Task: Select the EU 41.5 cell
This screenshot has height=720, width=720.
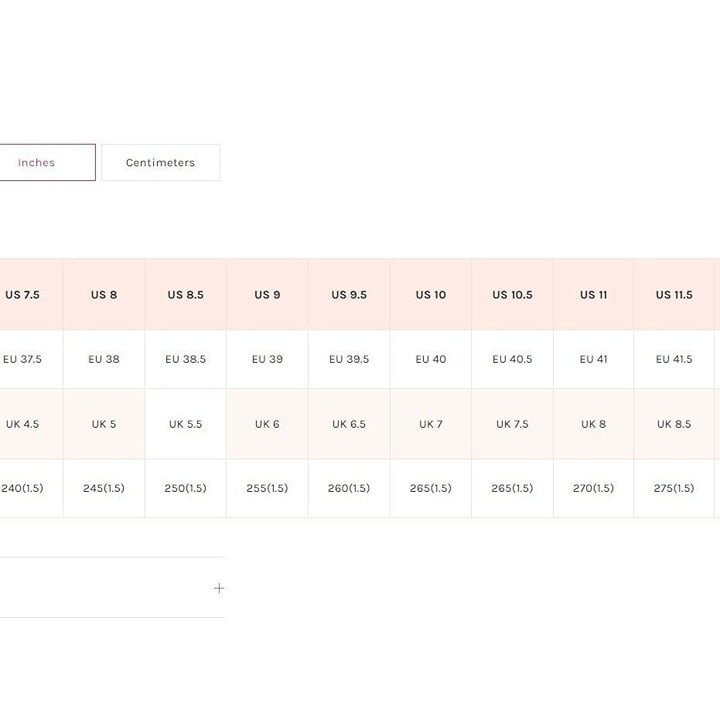Action: [x=674, y=359]
